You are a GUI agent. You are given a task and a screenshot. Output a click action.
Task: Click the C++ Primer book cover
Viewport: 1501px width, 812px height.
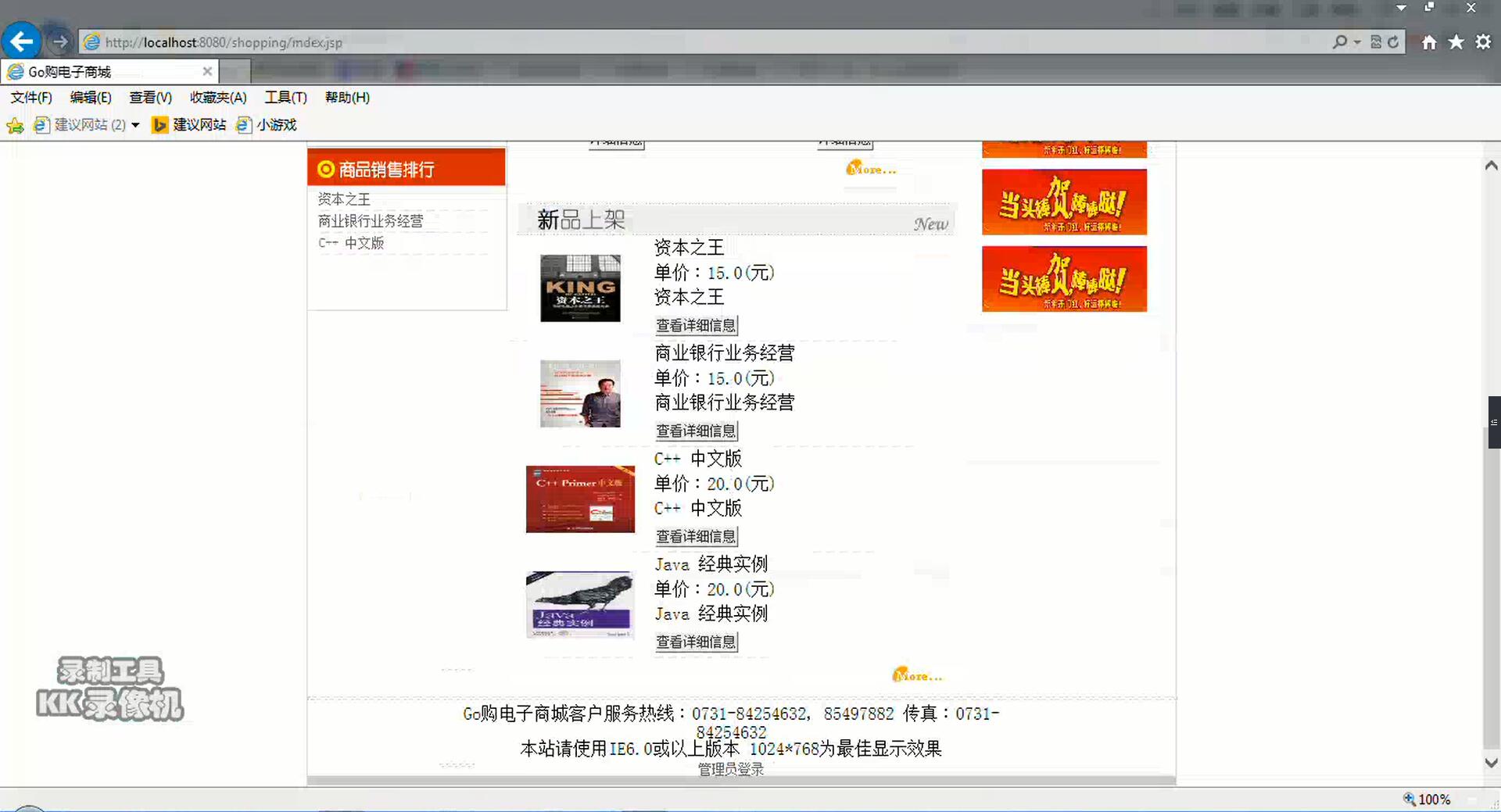coord(580,499)
